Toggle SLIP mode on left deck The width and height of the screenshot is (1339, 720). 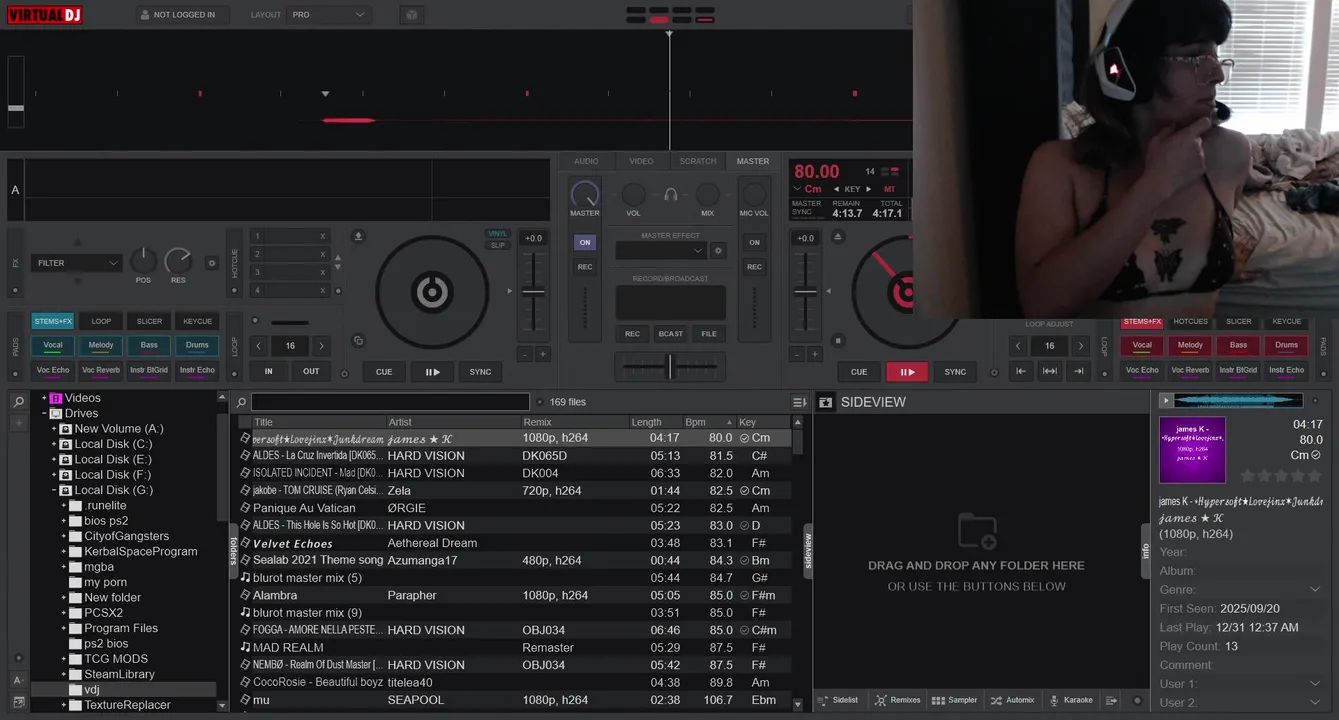click(497, 245)
